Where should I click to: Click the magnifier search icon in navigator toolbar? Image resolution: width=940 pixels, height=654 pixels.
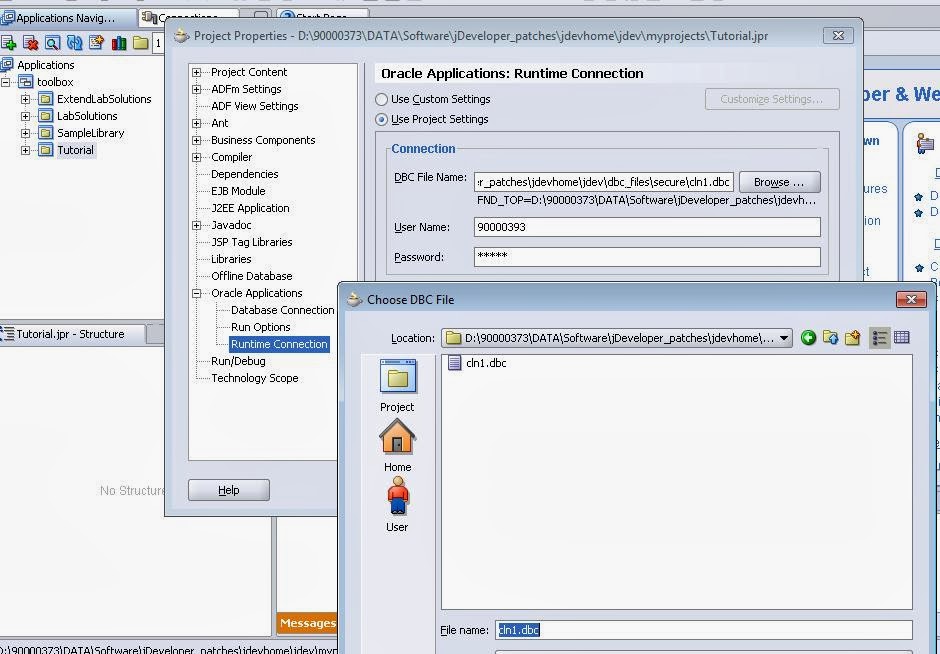point(53,43)
